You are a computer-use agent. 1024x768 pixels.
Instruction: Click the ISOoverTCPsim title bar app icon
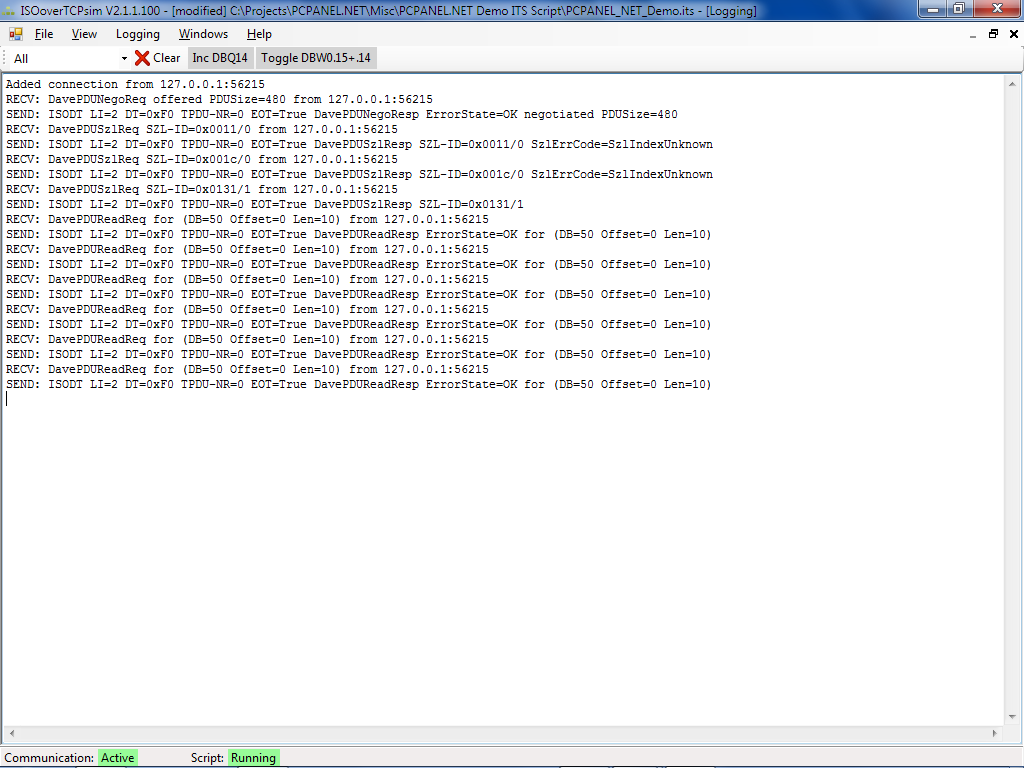[x=10, y=10]
